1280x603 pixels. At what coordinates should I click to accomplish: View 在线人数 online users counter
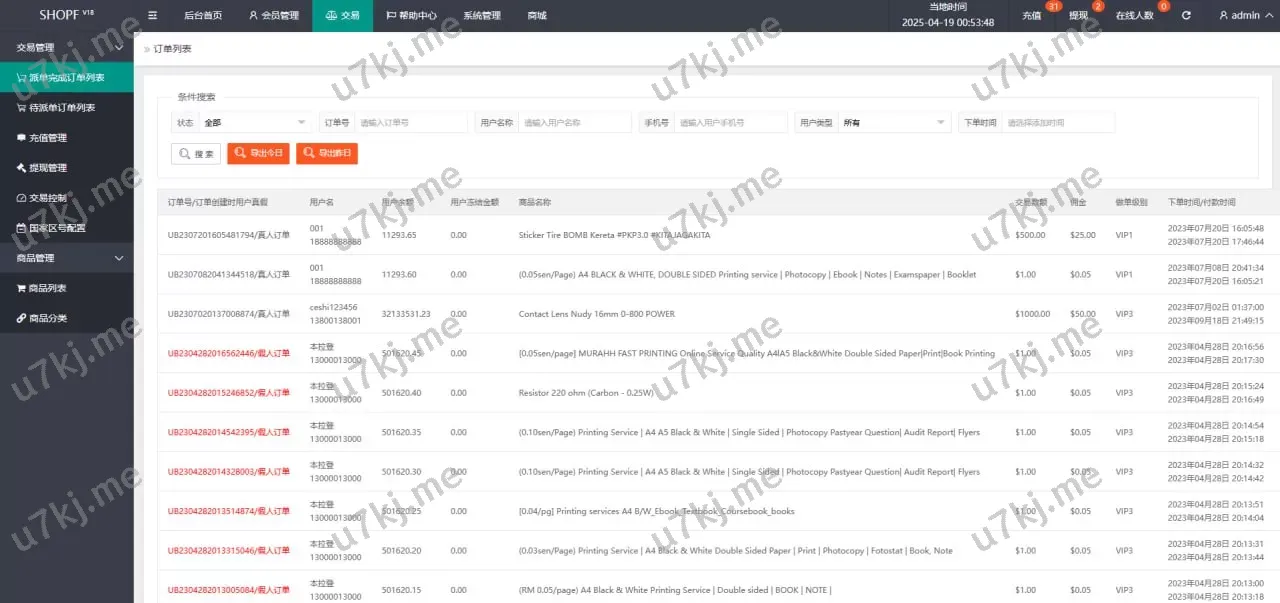point(1134,16)
